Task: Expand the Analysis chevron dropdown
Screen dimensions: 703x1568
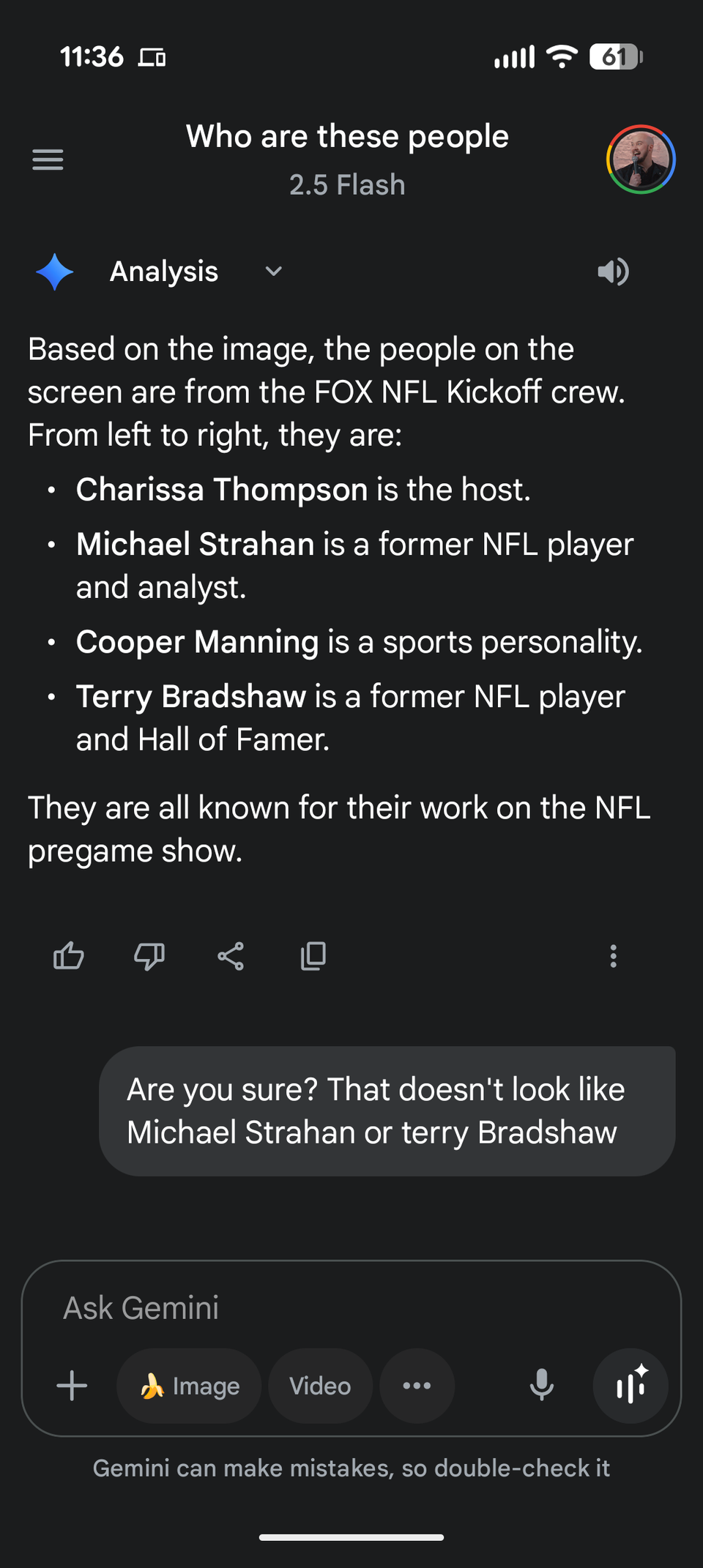Action: click(273, 272)
